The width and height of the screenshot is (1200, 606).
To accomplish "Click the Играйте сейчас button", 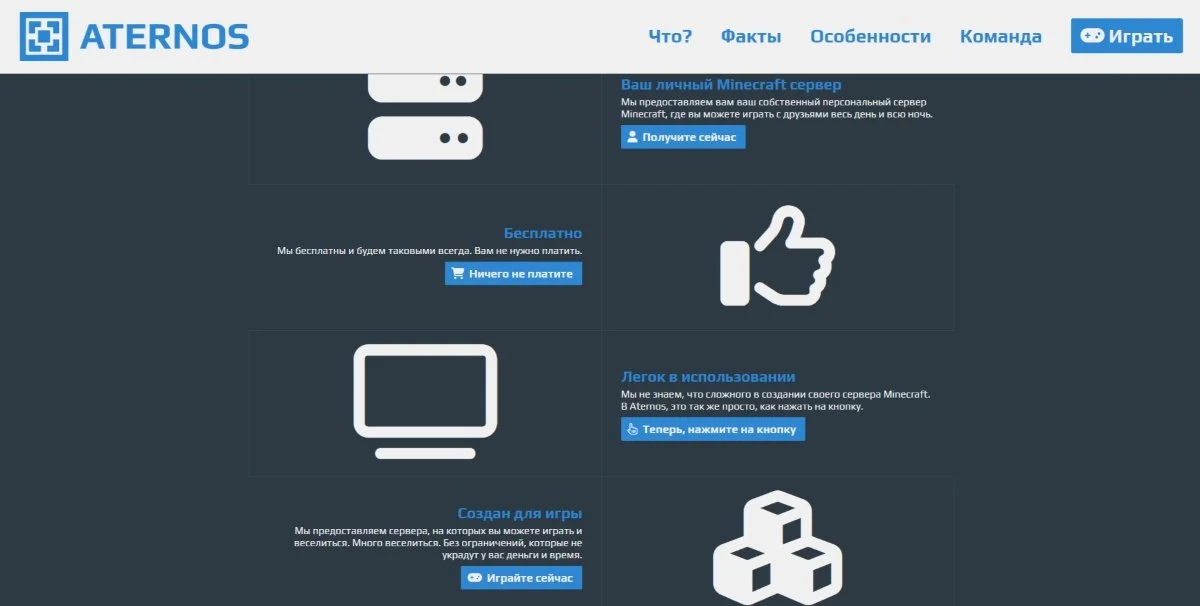I will (521, 578).
